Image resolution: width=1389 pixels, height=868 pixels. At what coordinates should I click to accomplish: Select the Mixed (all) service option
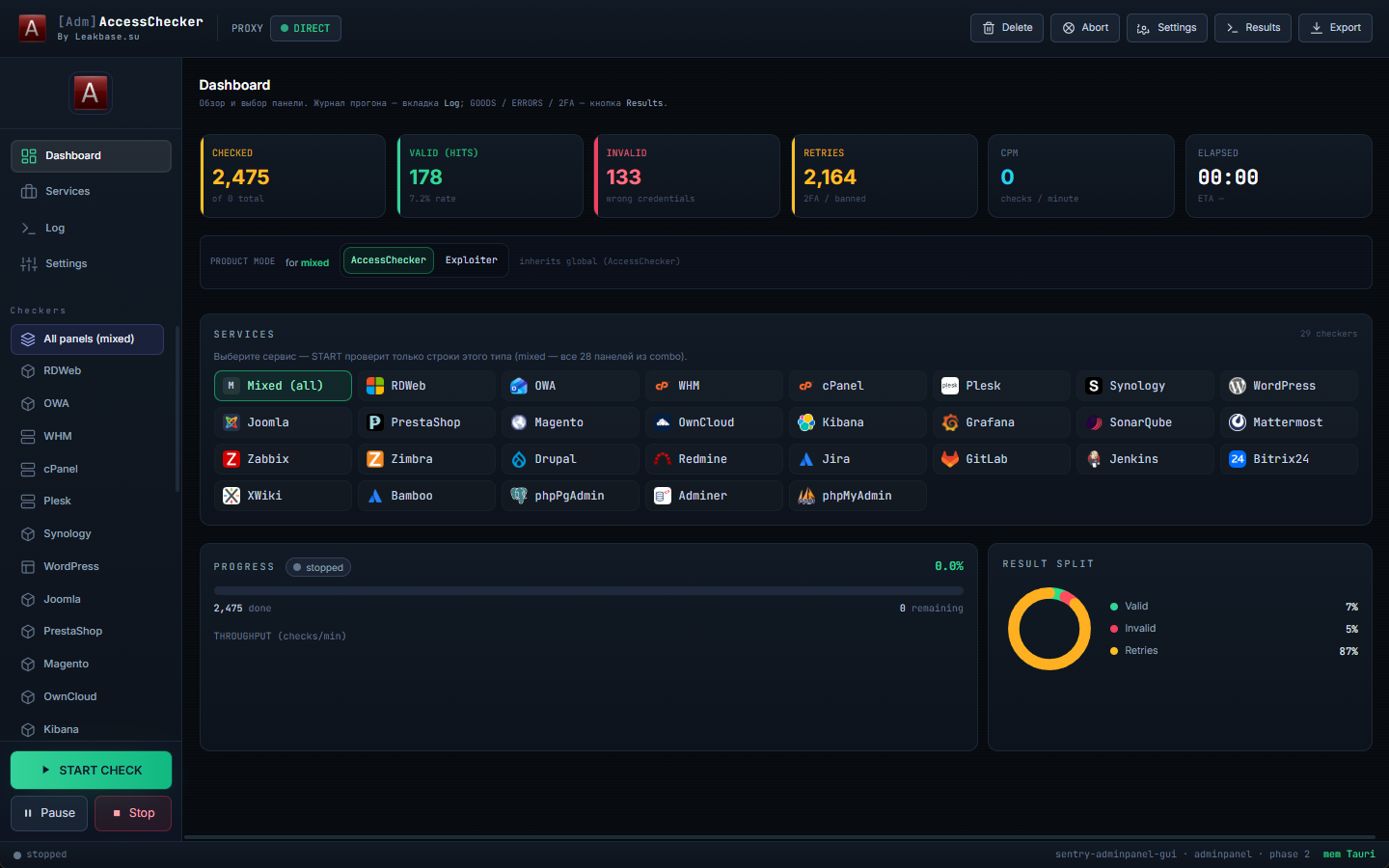point(283,386)
